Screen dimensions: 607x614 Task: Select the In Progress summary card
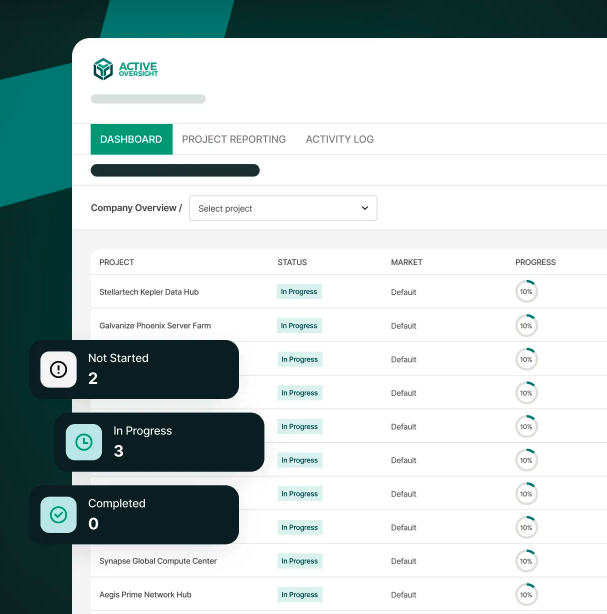159,442
